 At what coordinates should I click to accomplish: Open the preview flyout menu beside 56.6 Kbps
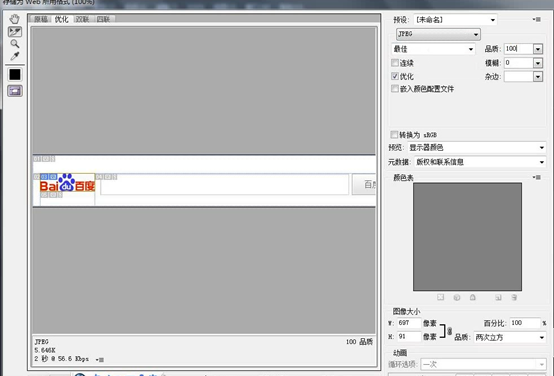pyautogui.click(x=100, y=360)
